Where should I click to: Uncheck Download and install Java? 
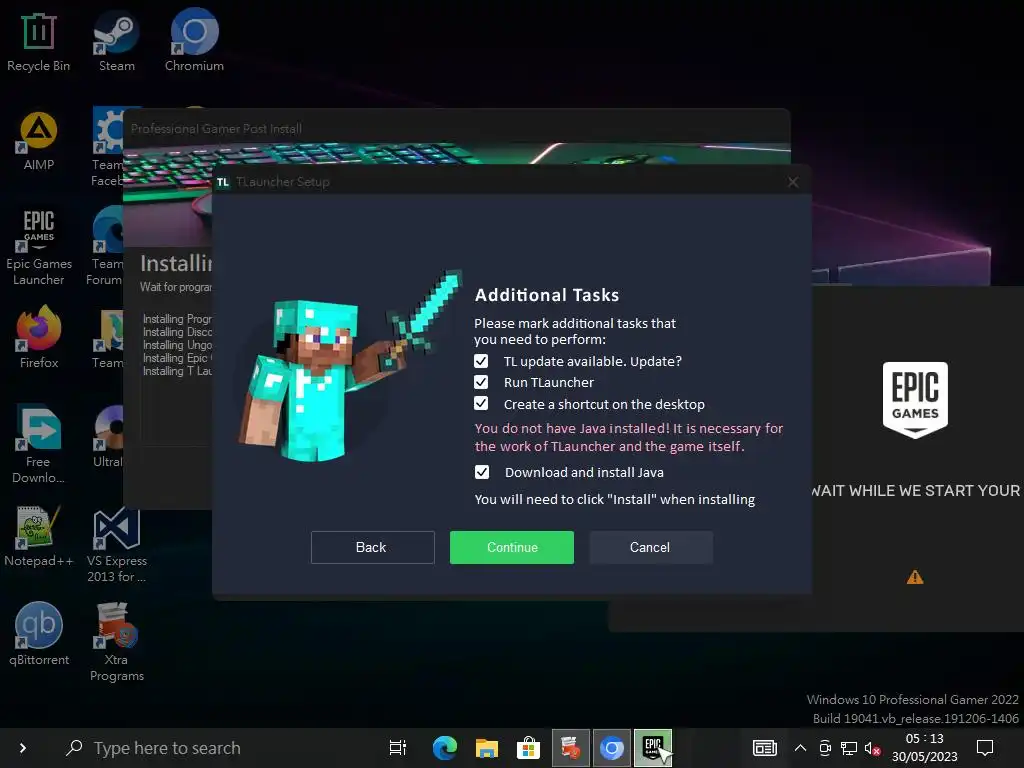click(482, 472)
